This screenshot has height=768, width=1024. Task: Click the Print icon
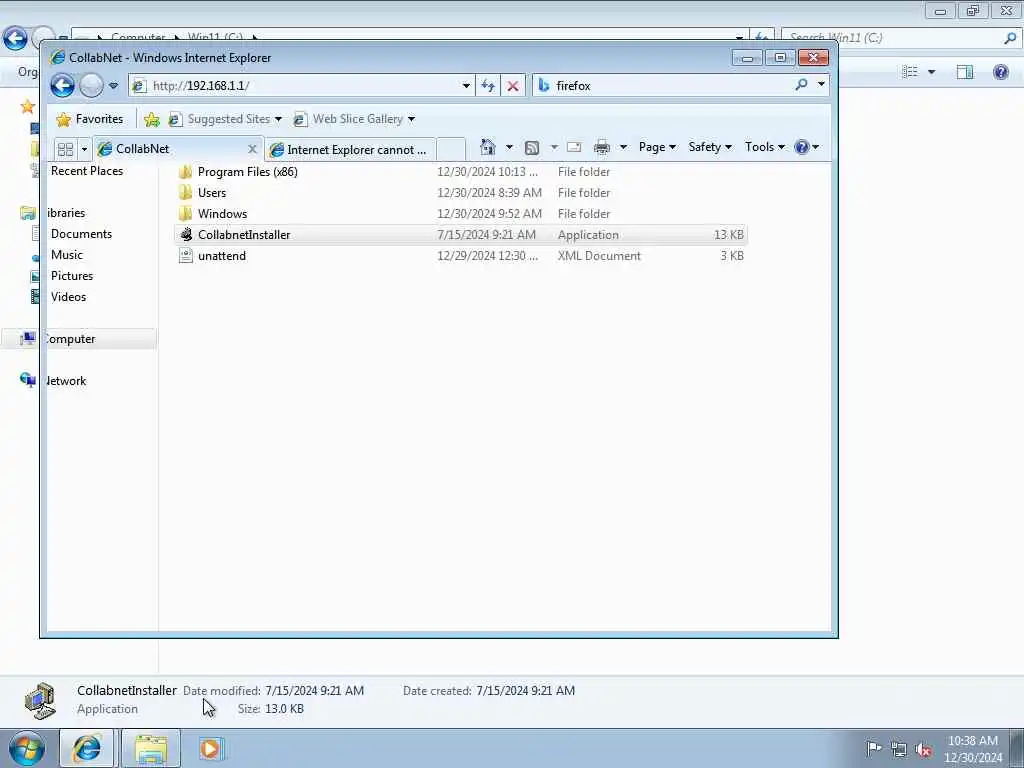pos(601,148)
